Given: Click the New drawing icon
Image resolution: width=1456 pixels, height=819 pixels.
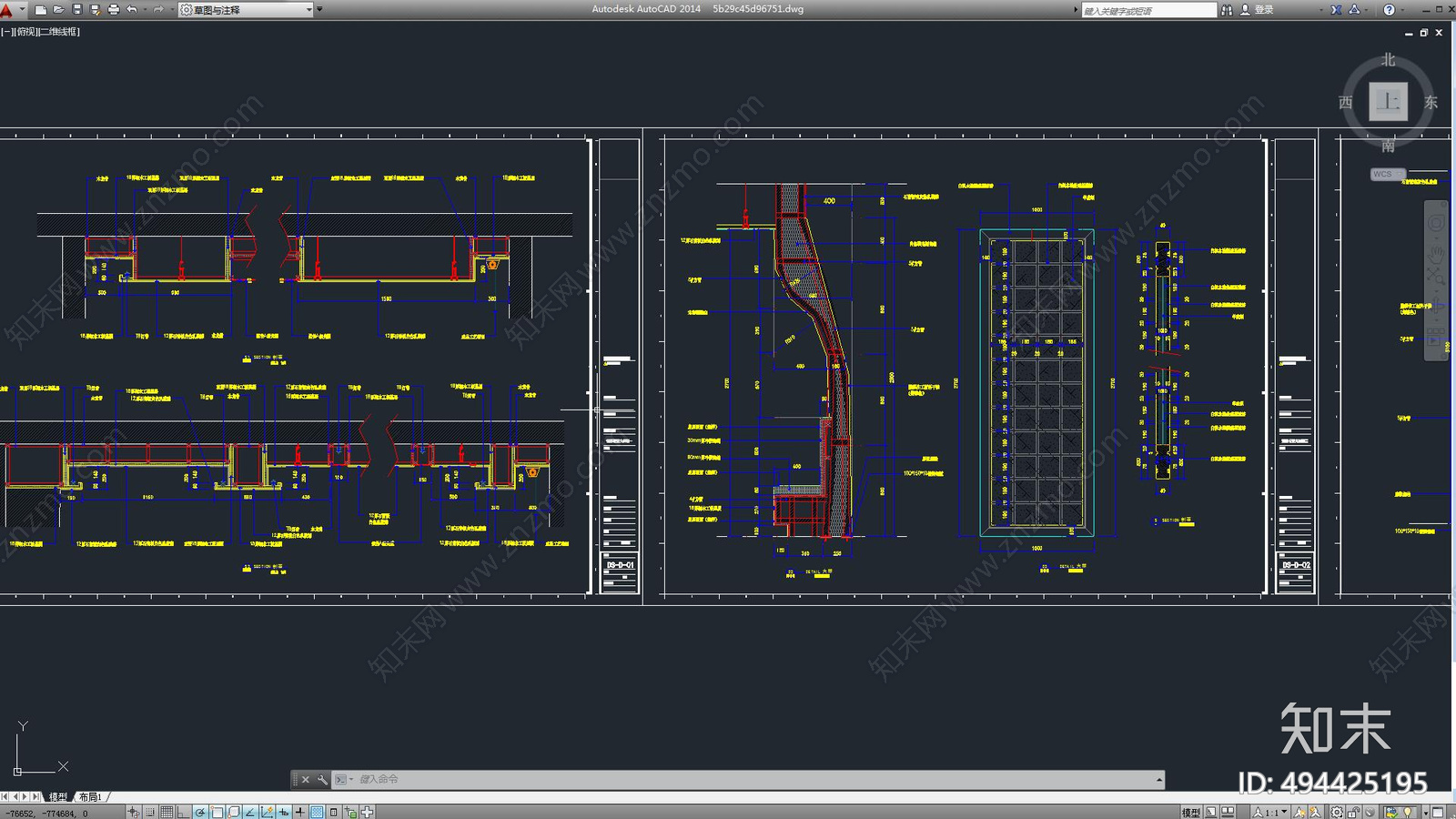Looking at the screenshot, I should pos(41,10).
